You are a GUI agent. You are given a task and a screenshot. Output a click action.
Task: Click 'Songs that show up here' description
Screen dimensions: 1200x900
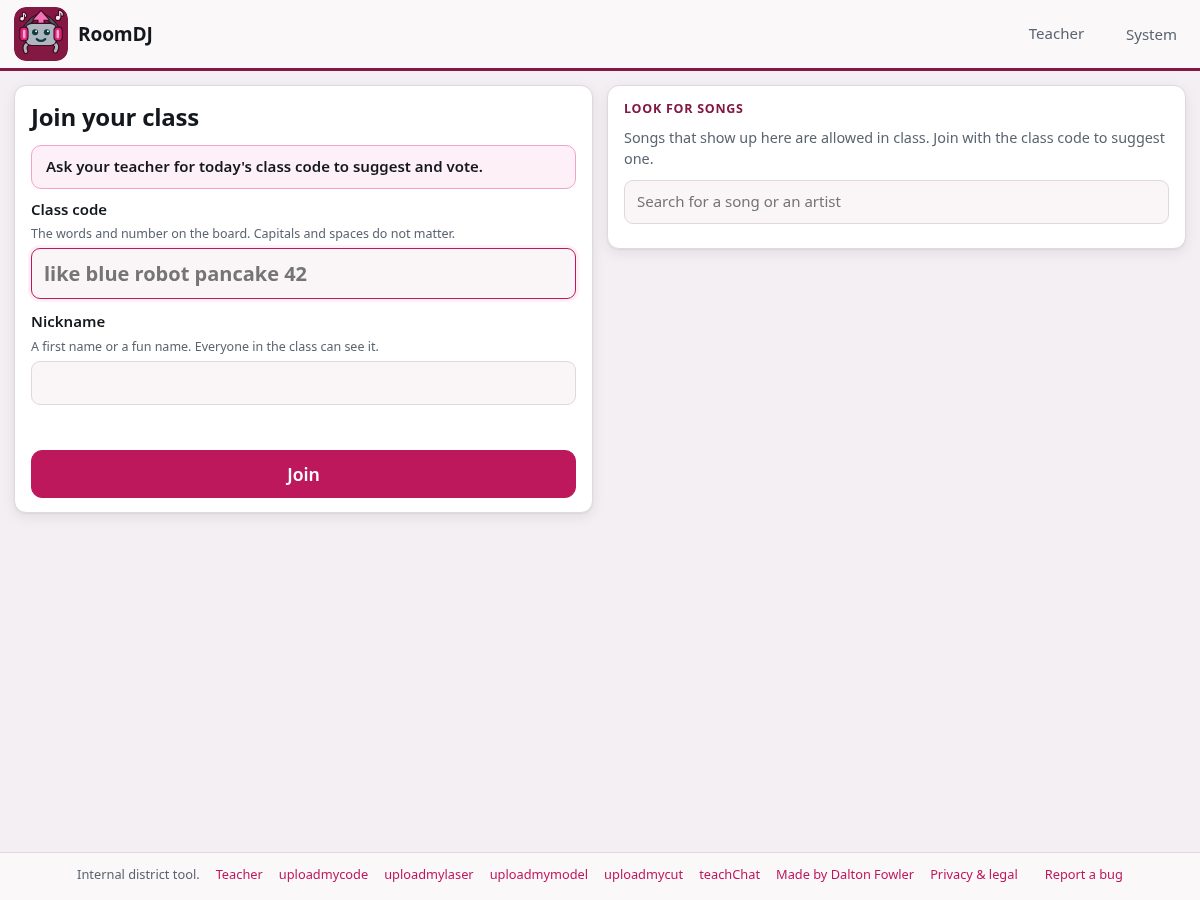point(894,148)
